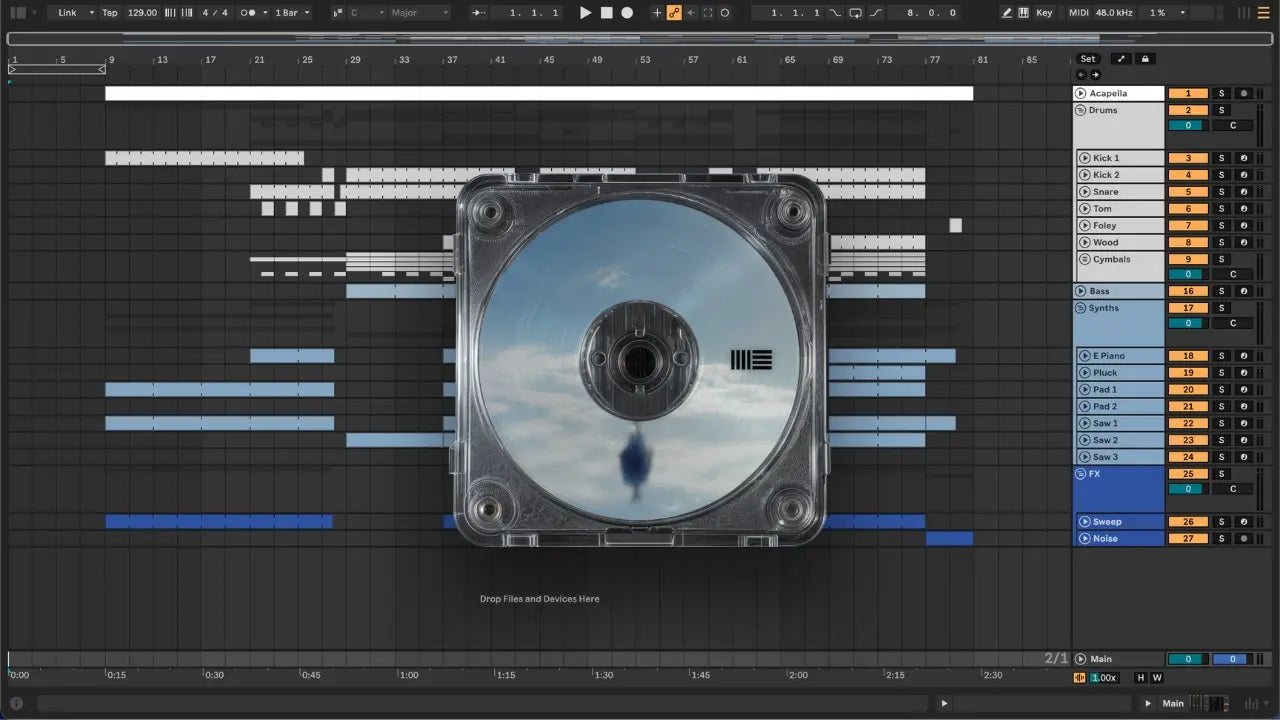Expand the 1 Bar quantization menu
Viewport: 1280px width, 720px height.
click(x=292, y=13)
